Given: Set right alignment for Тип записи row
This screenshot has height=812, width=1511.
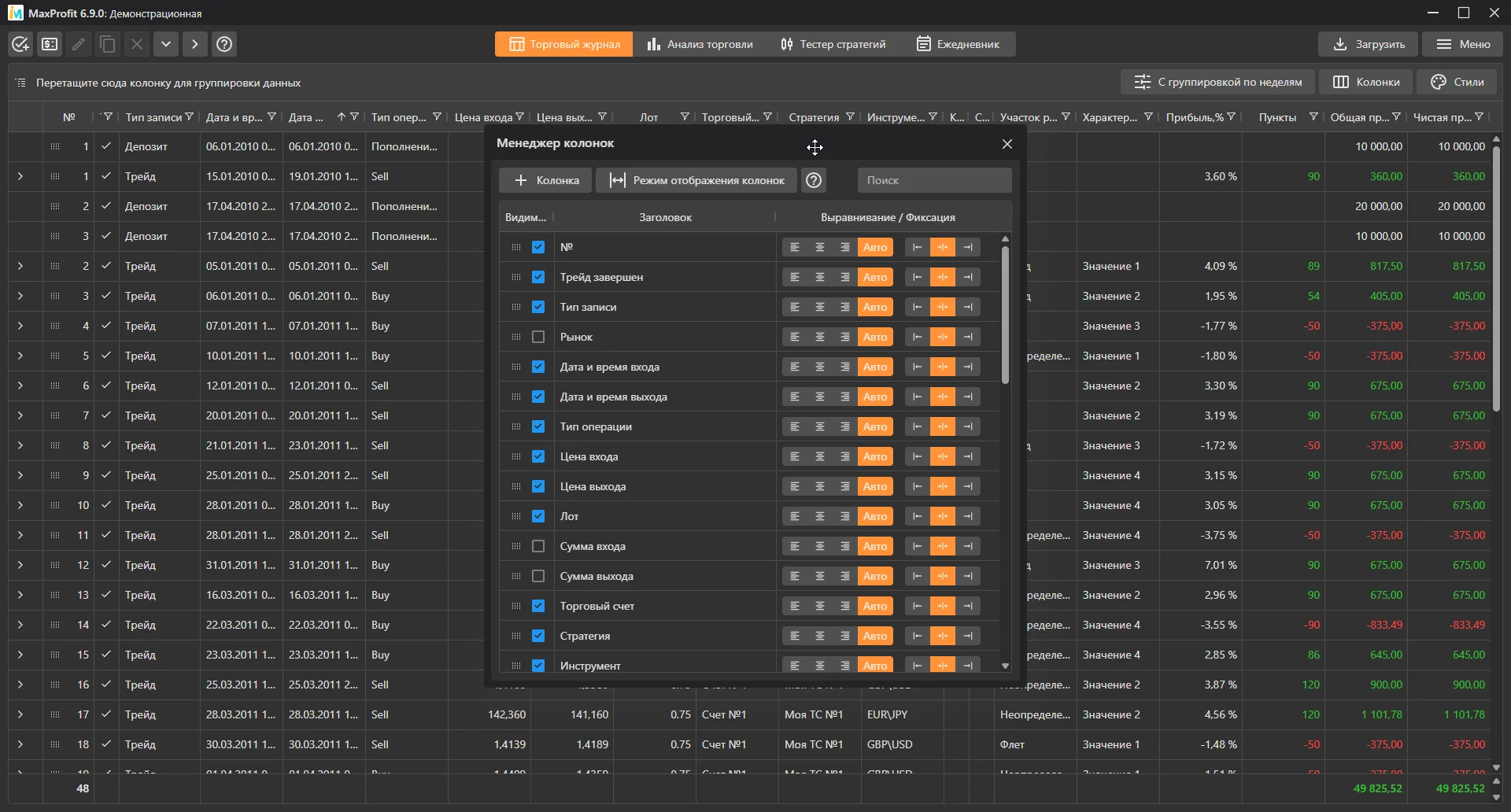Looking at the screenshot, I should [x=845, y=307].
